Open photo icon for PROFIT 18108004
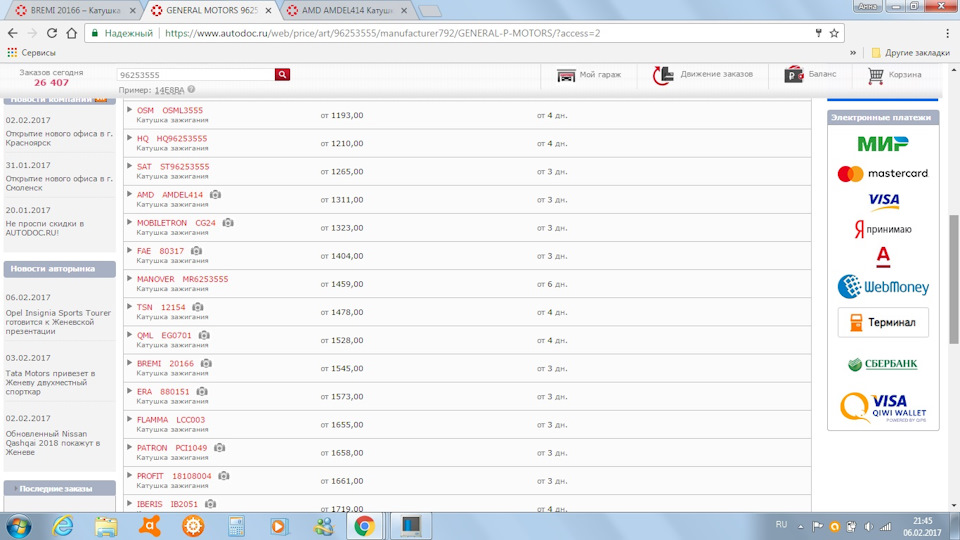The height and width of the screenshot is (540, 960). point(223,476)
